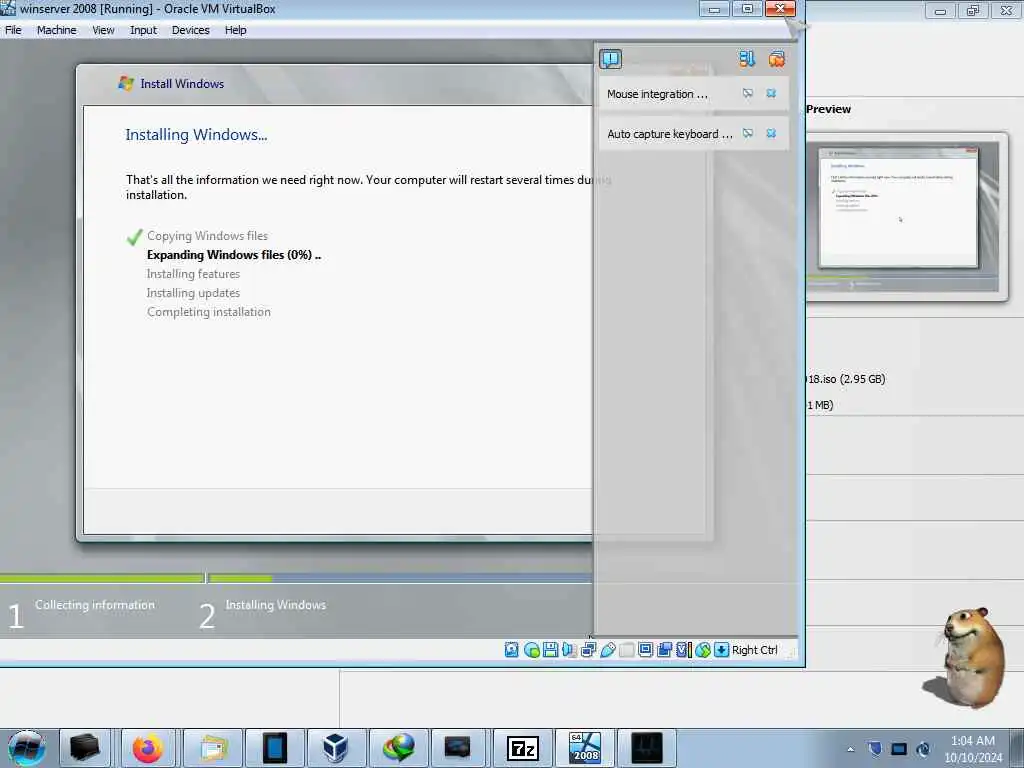
Task: Click the Installing updates step
Action: (x=193, y=293)
